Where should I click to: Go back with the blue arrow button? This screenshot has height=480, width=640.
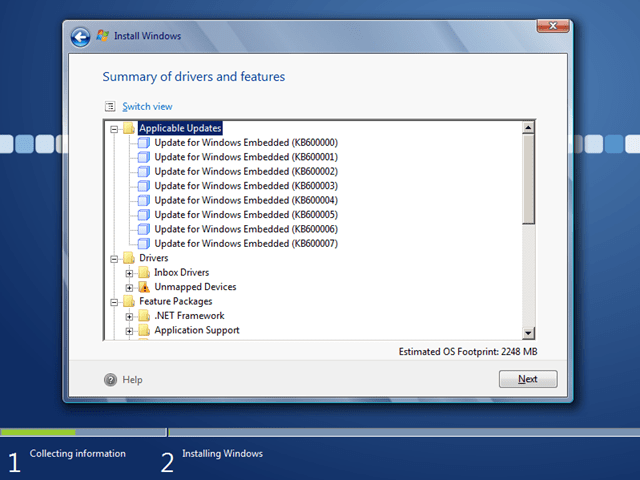point(80,38)
